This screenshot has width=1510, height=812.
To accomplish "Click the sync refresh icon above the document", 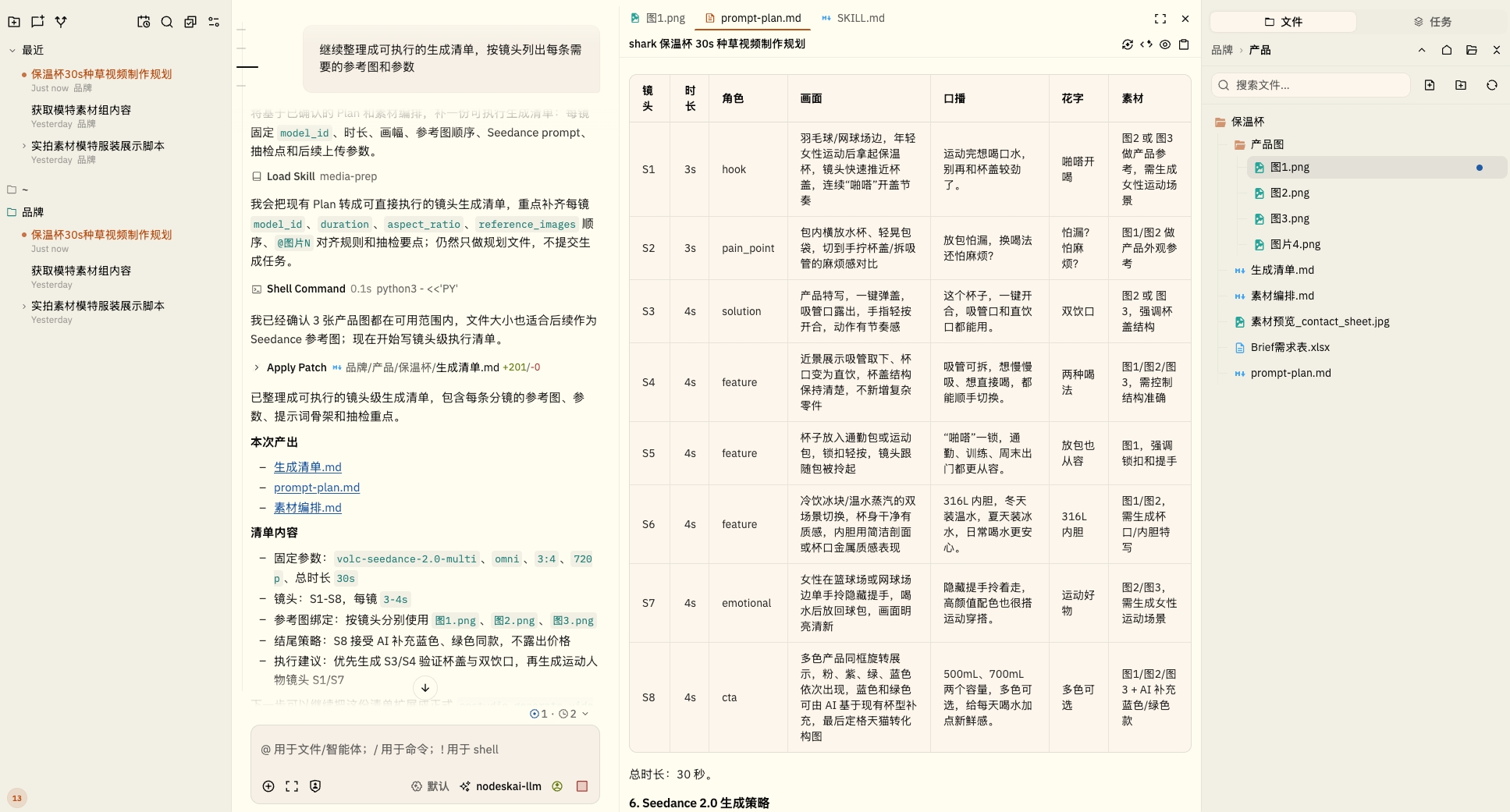I will point(1128,44).
